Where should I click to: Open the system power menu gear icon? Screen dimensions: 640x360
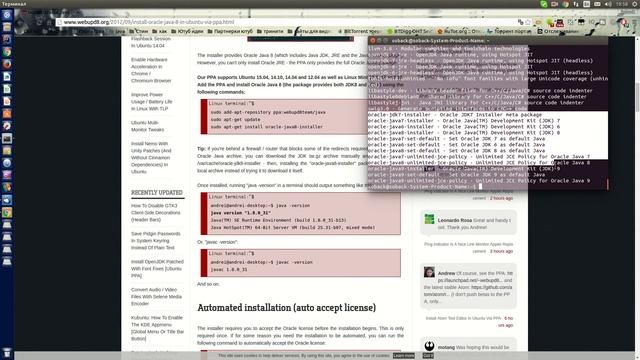[635, 4]
